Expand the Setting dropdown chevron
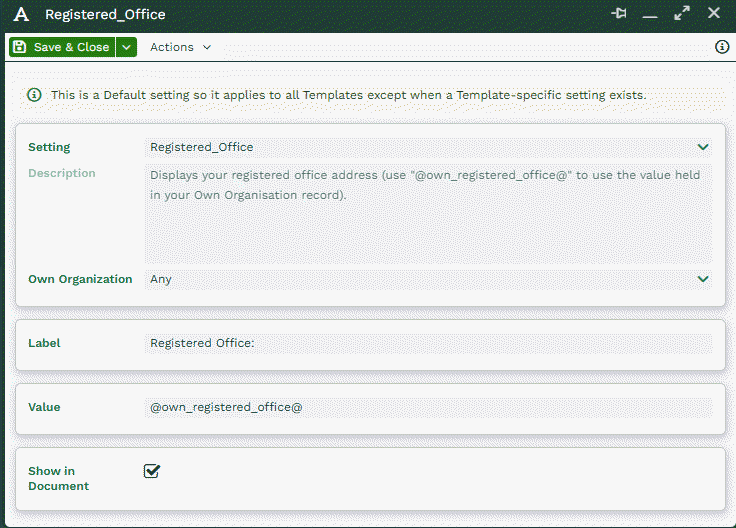Image resolution: width=736 pixels, height=528 pixels. [703, 147]
